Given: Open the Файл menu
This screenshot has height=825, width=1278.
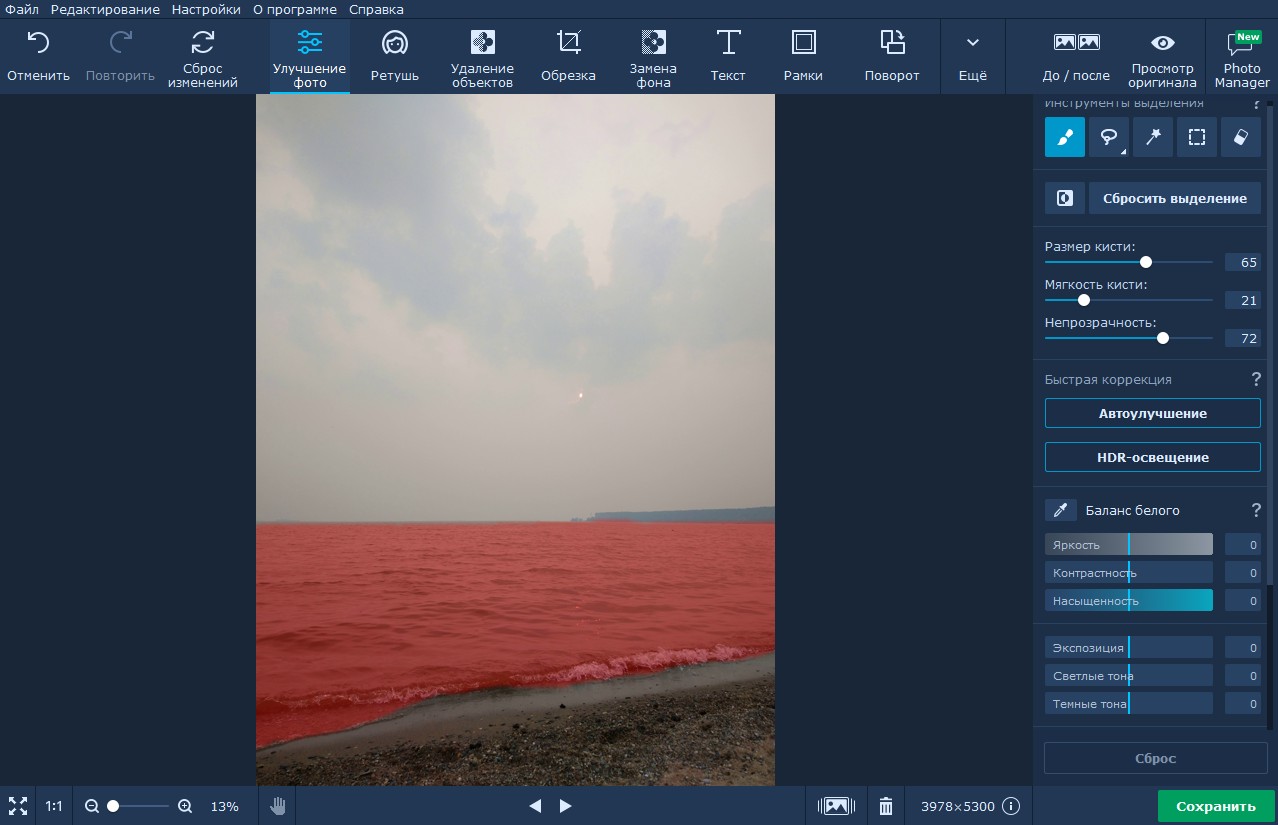Looking at the screenshot, I should (22, 9).
